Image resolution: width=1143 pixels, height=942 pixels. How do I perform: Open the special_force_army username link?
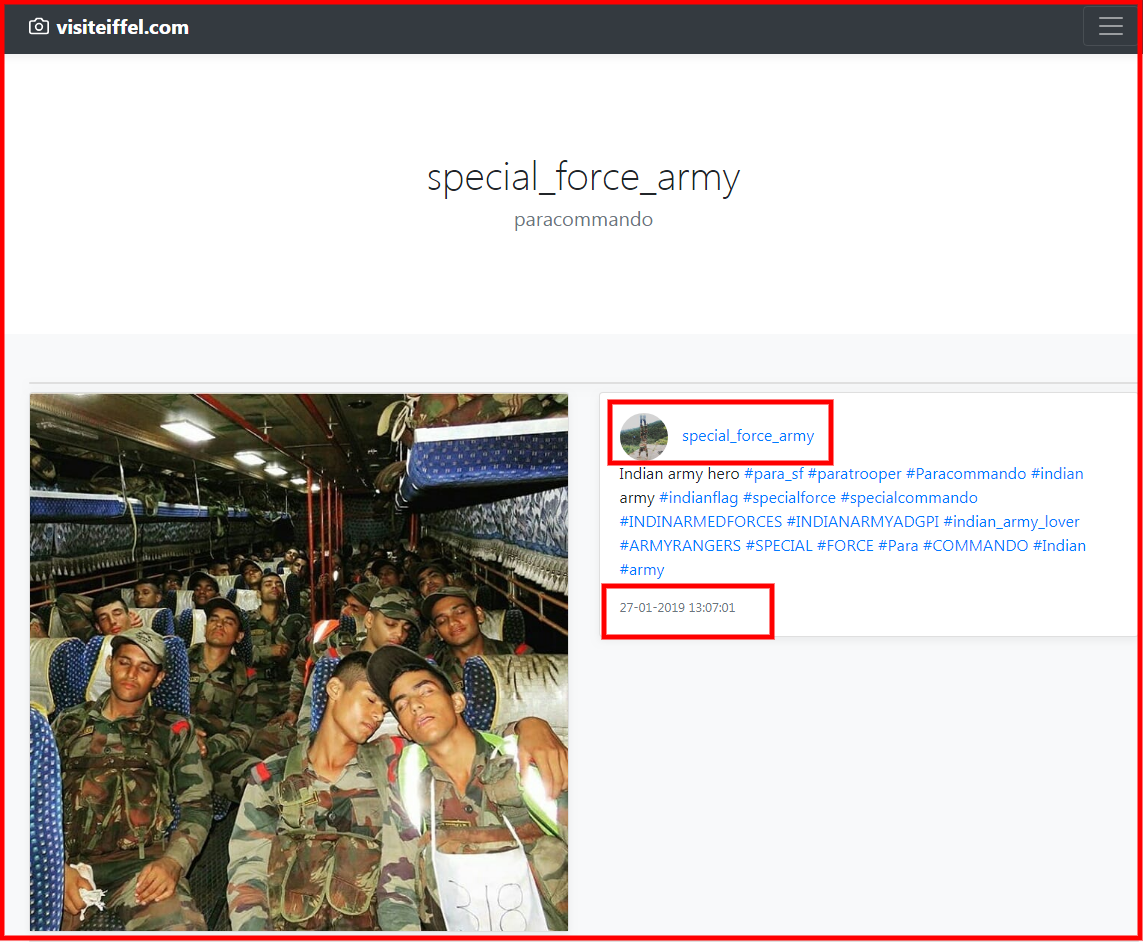[x=748, y=436]
